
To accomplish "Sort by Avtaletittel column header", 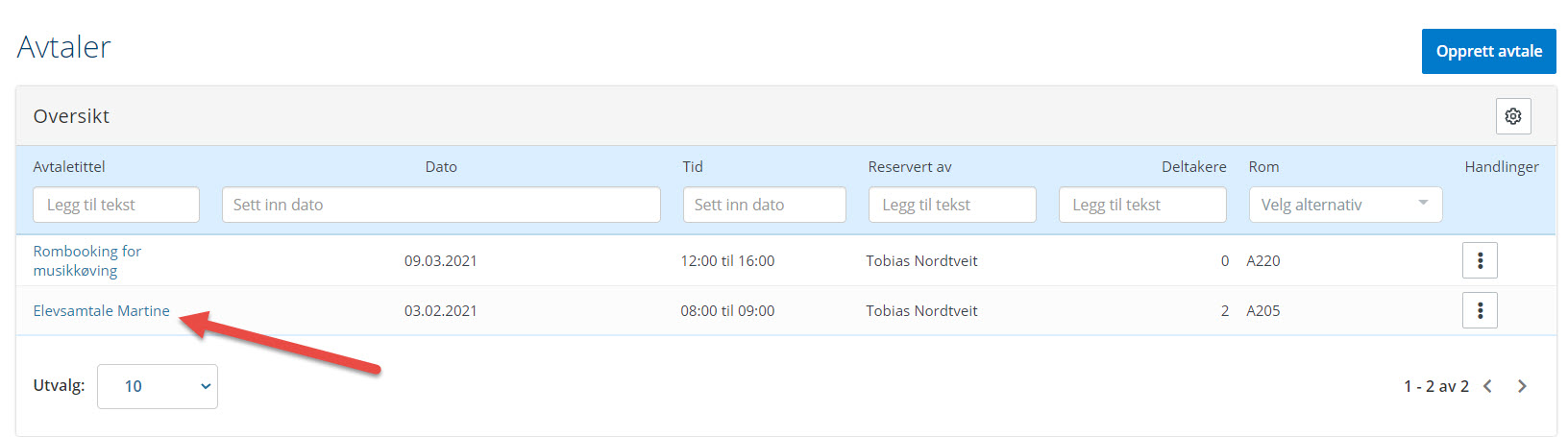I will coord(69,166).
